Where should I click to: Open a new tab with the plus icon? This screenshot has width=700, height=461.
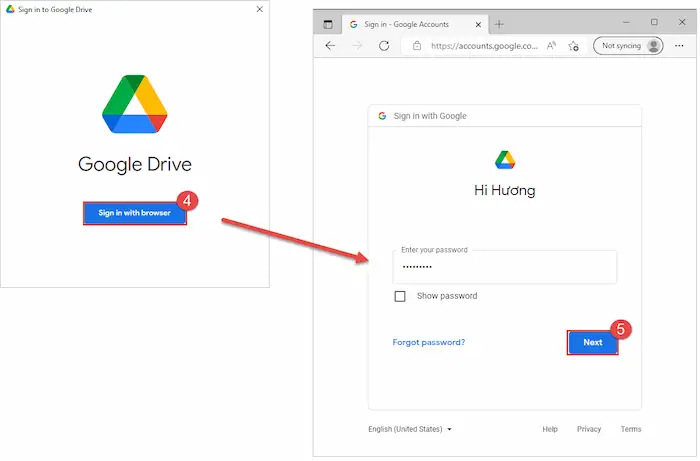499,23
